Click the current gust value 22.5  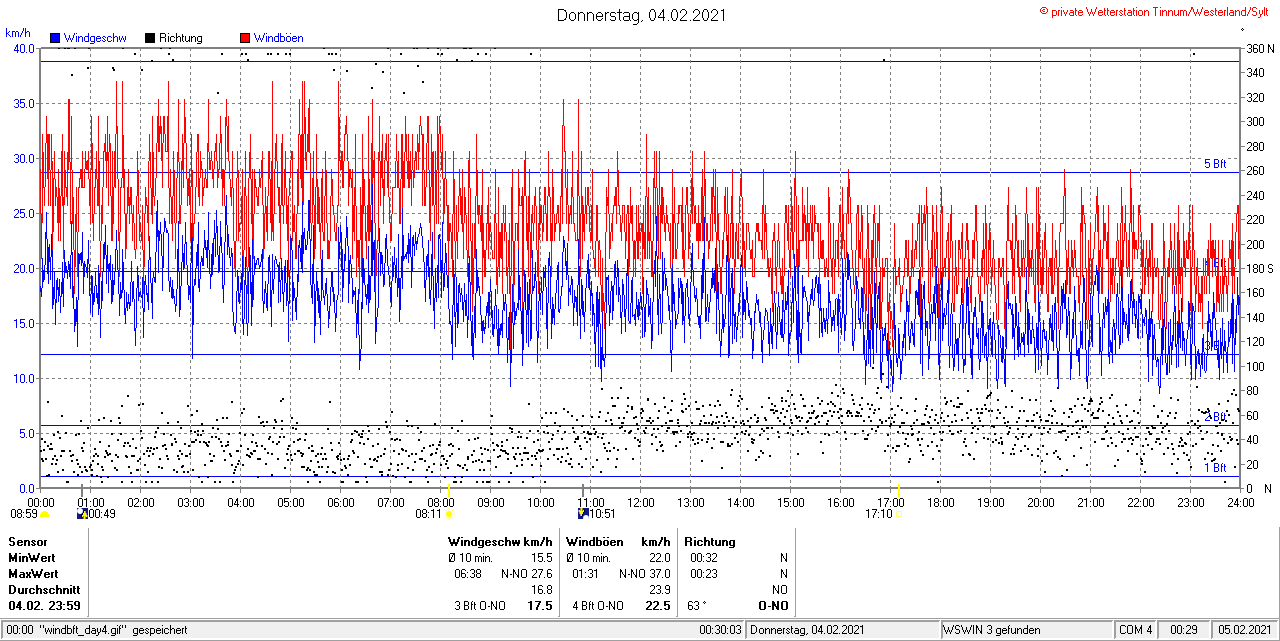(x=658, y=606)
